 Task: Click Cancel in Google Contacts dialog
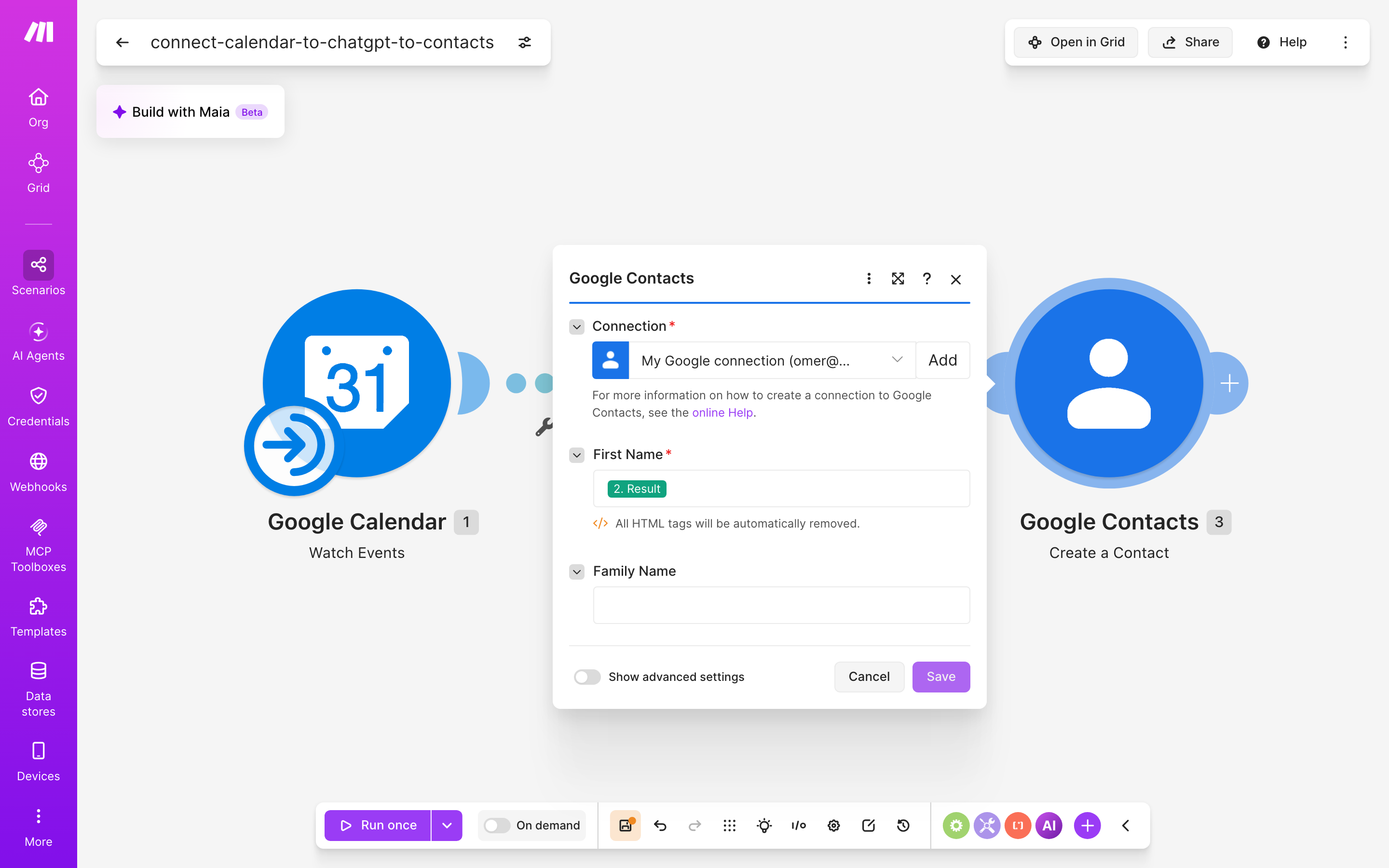coord(869,677)
